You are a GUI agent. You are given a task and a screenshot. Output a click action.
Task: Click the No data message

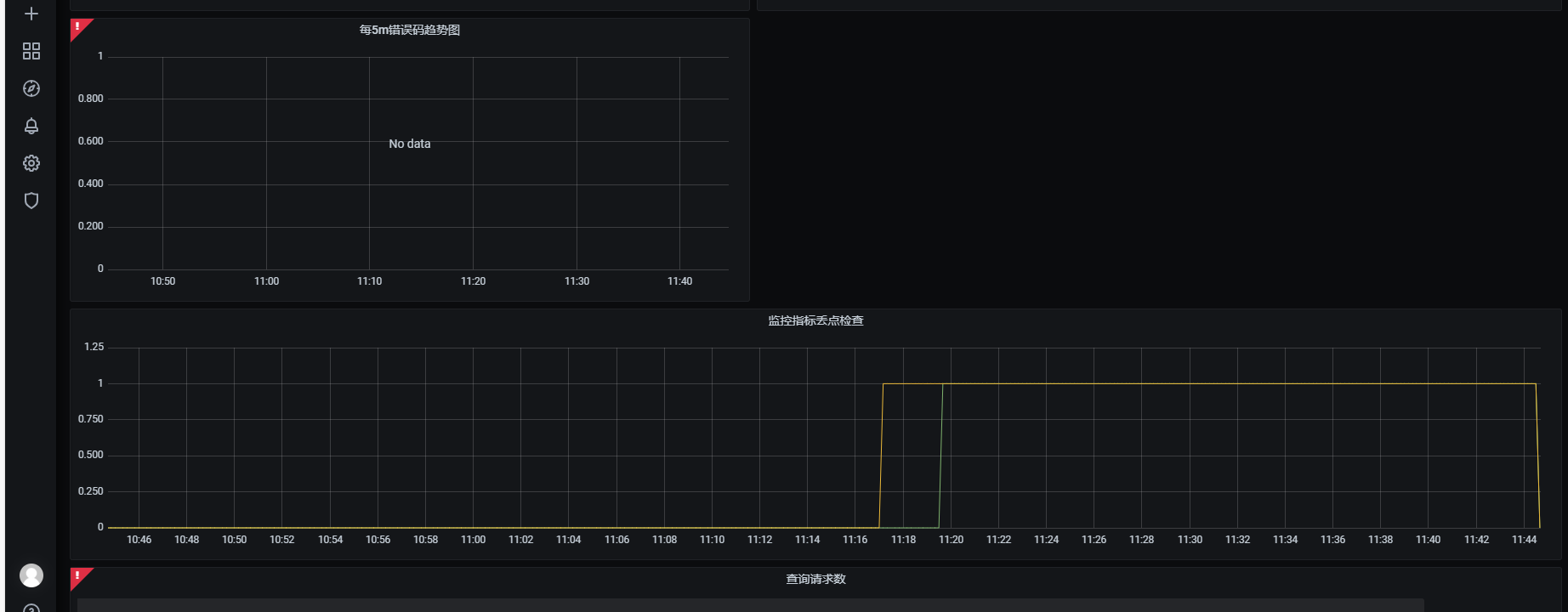[x=410, y=144]
